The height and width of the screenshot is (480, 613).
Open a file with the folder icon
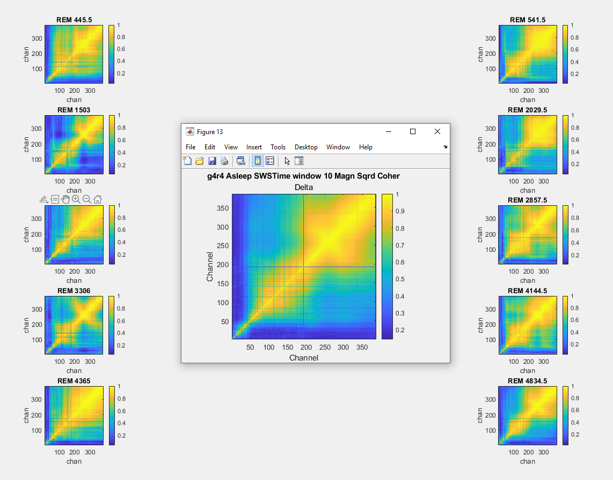[199, 161]
